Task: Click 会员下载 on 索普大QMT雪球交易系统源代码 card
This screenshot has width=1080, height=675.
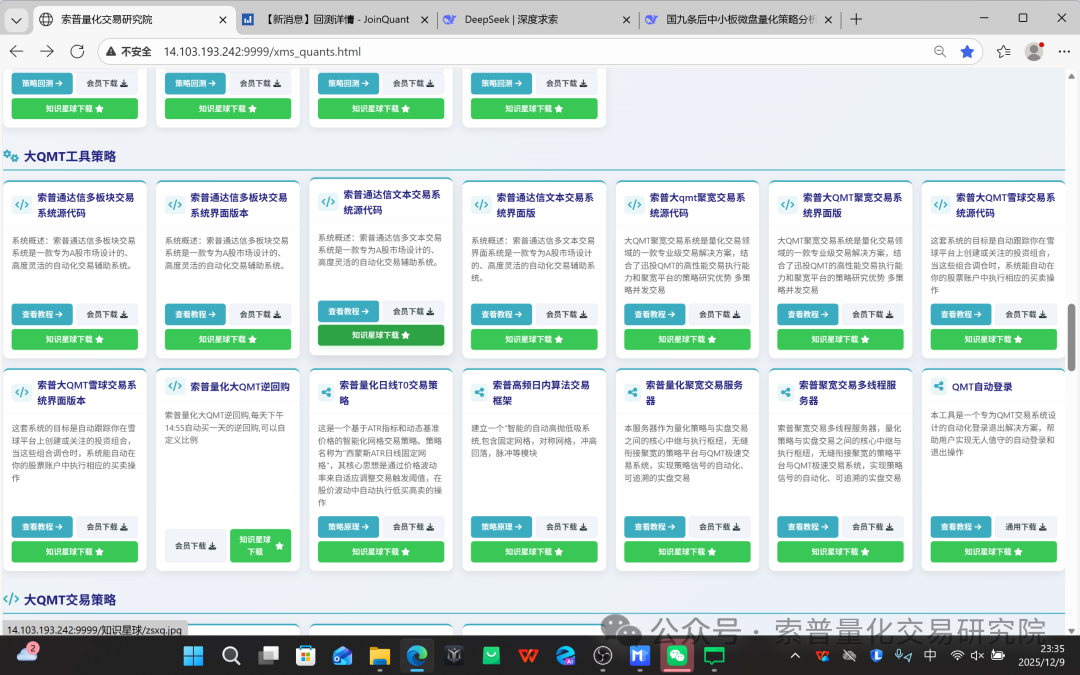Action: [1026, 314]
